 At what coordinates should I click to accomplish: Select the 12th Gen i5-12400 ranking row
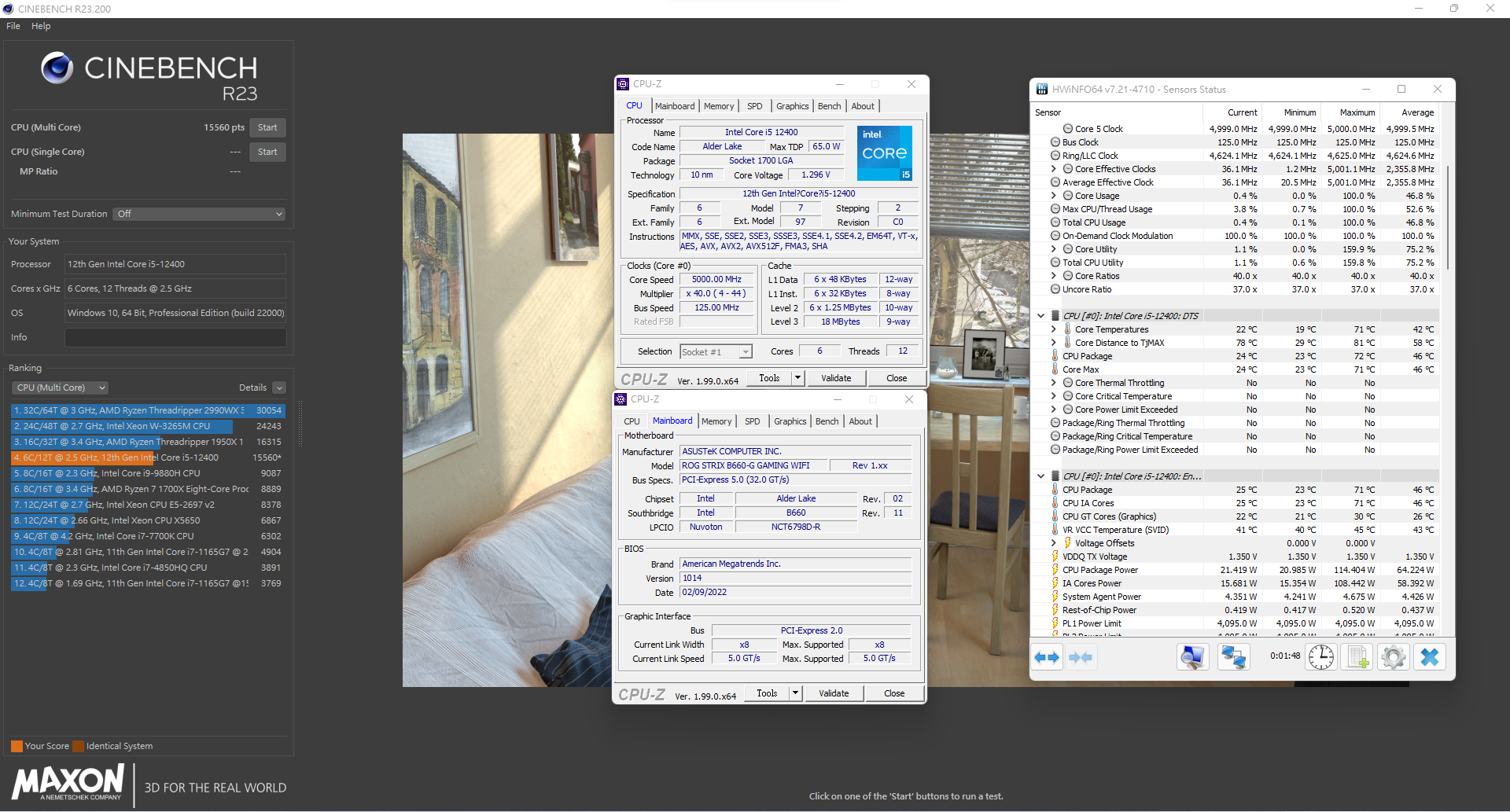click(x=148, y=457)
